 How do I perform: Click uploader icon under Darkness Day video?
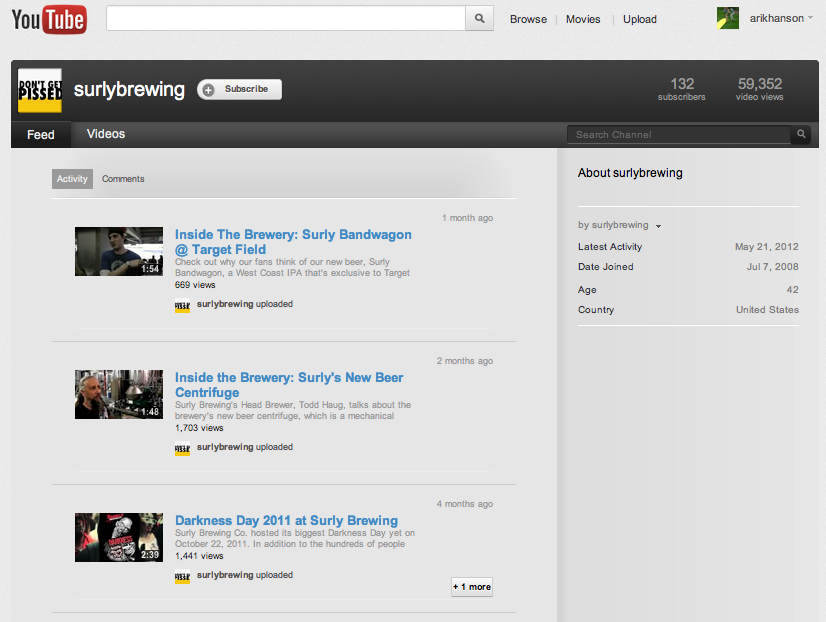click(182, 576)
